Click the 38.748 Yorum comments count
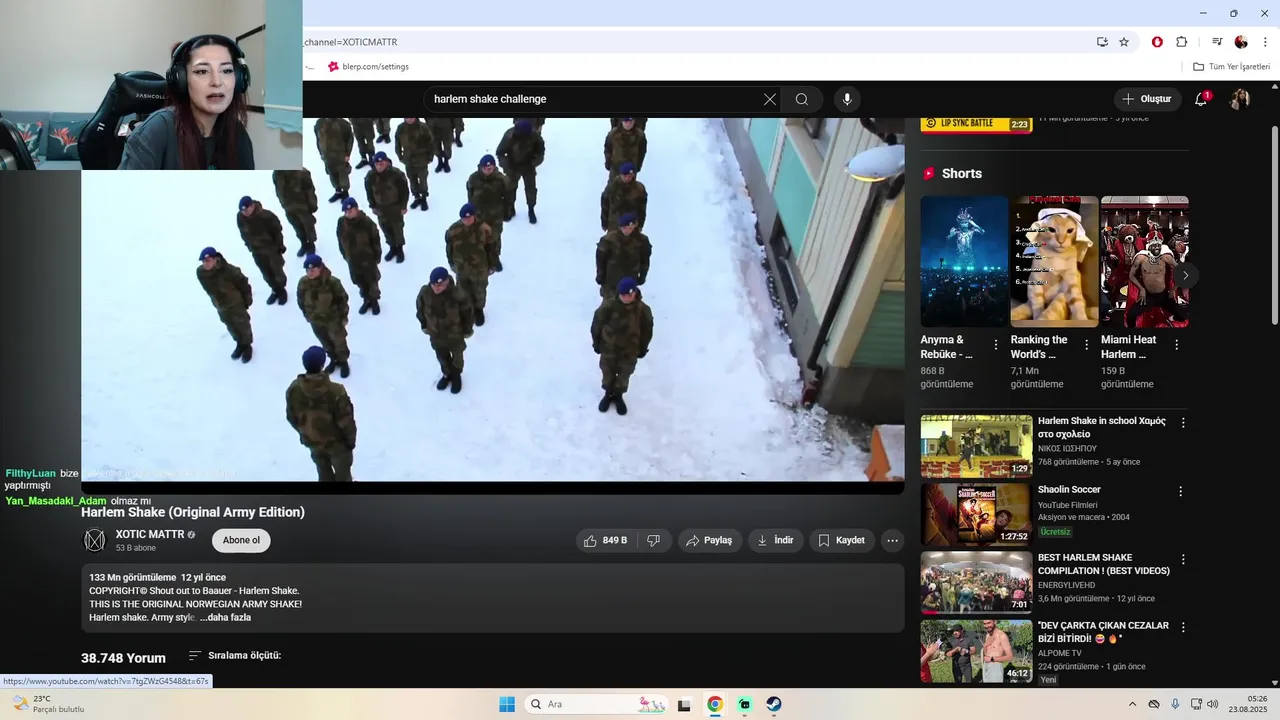The image size is (1280, 720). tap(123, 658)
